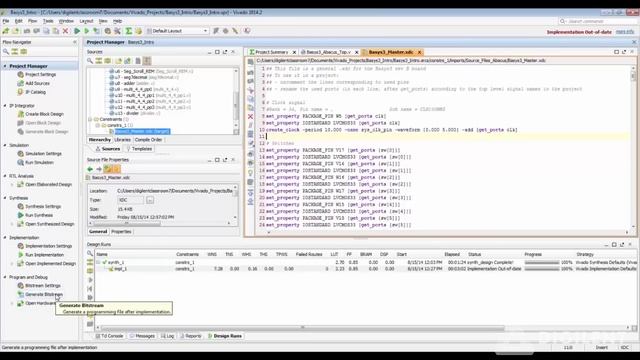Image resolution: width=640 pixels, height=360 pixels.
Task: Click back green arrow in Source File Properties
Action: tap(90, 169)
